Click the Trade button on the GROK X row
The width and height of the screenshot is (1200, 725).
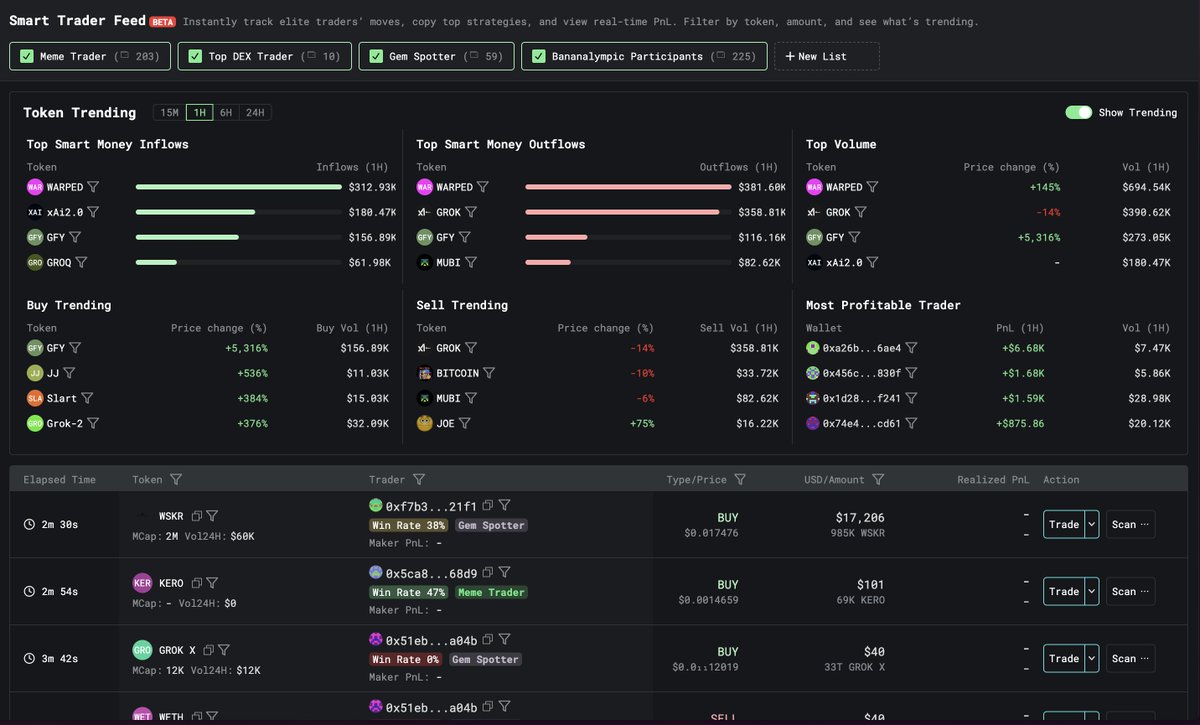point(1066,658)
